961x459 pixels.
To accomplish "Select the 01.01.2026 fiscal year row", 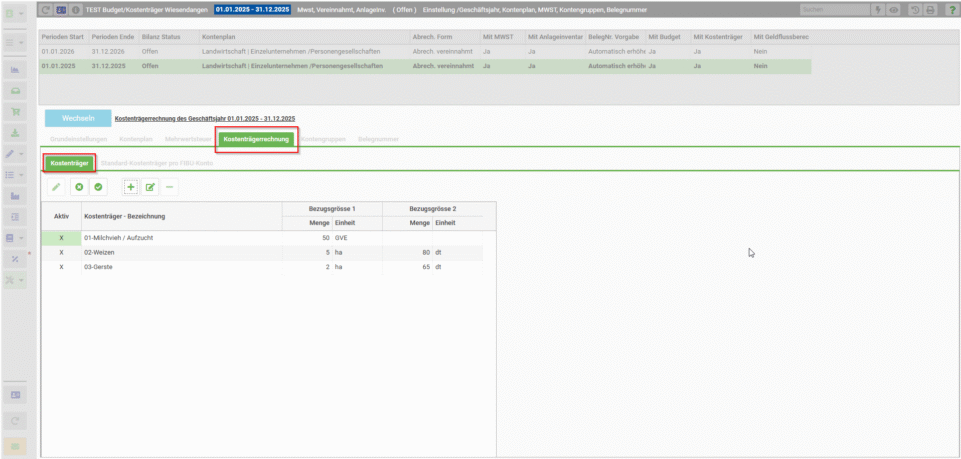I will point(425,52).
